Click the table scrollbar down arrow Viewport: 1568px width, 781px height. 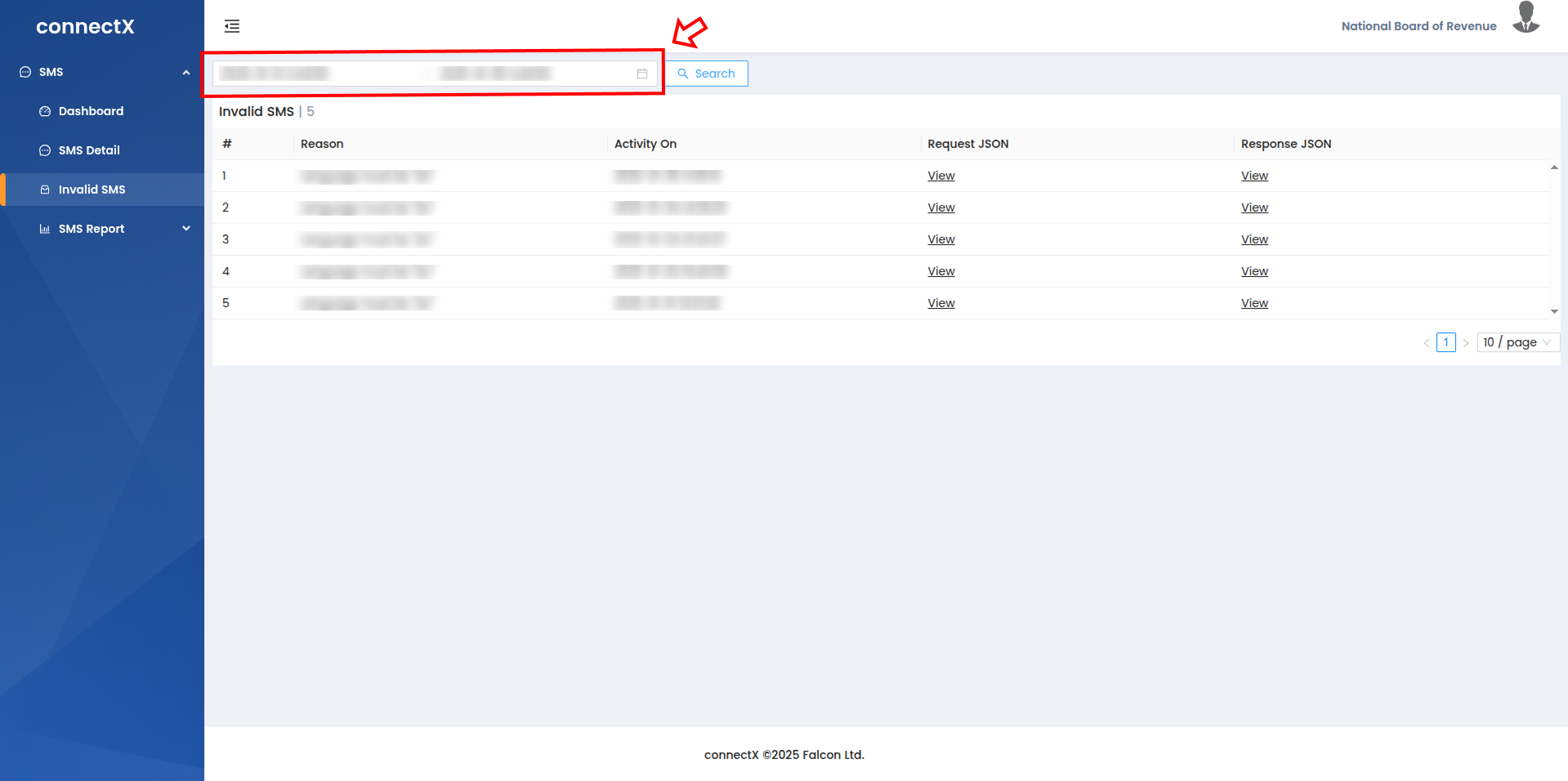1554,311
